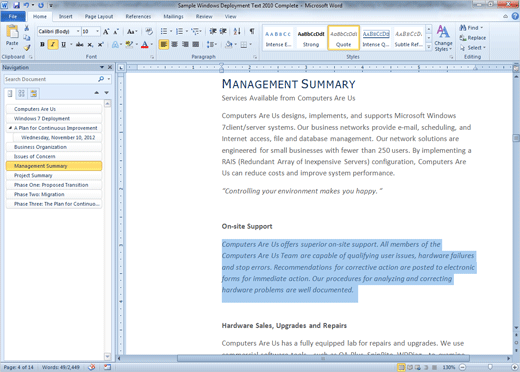Switch to the Review tab
The height and width of the screenshot is (372, 520).
[204, 16]
